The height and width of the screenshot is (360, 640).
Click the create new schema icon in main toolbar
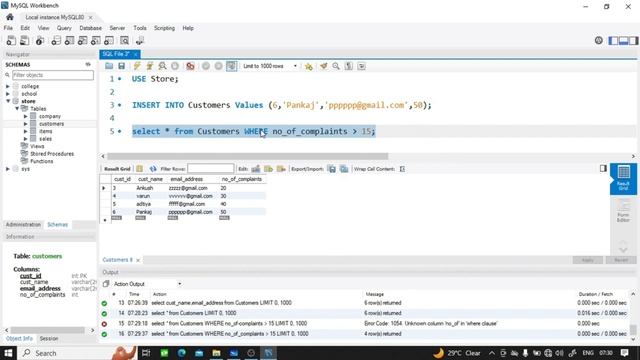coord(56,41)
